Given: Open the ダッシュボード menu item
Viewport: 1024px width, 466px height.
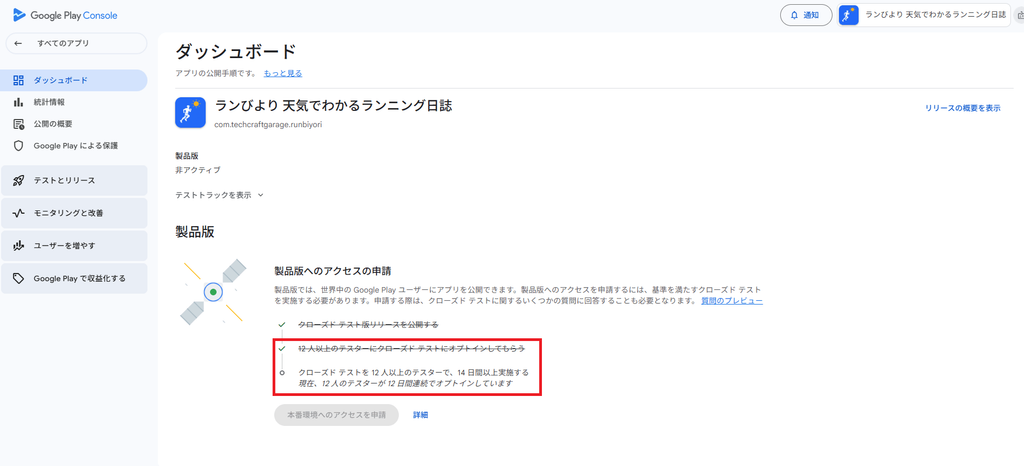Looking at the screenshot, I should pyautogui.click(x=74, y=80).
